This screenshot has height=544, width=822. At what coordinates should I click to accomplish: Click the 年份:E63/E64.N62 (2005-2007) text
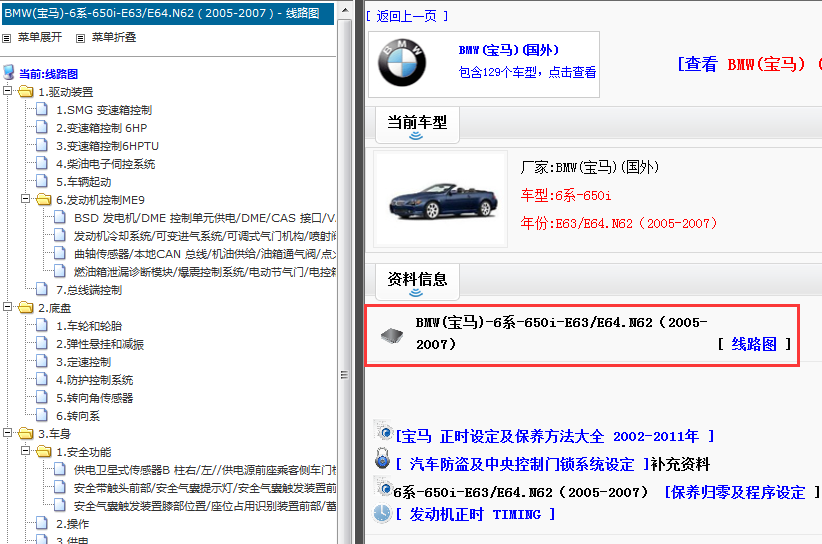click(619, 224)
